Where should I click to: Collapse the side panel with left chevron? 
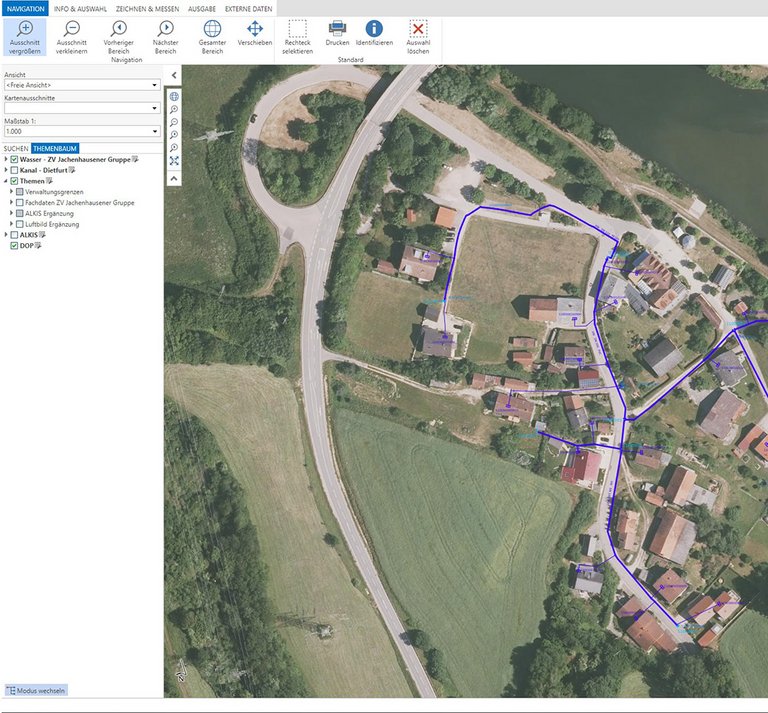174,75
